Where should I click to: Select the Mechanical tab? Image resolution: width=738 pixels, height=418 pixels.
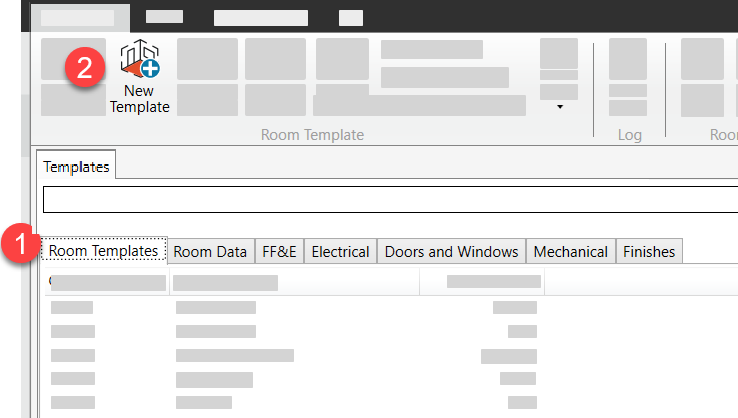coord(571,251)
